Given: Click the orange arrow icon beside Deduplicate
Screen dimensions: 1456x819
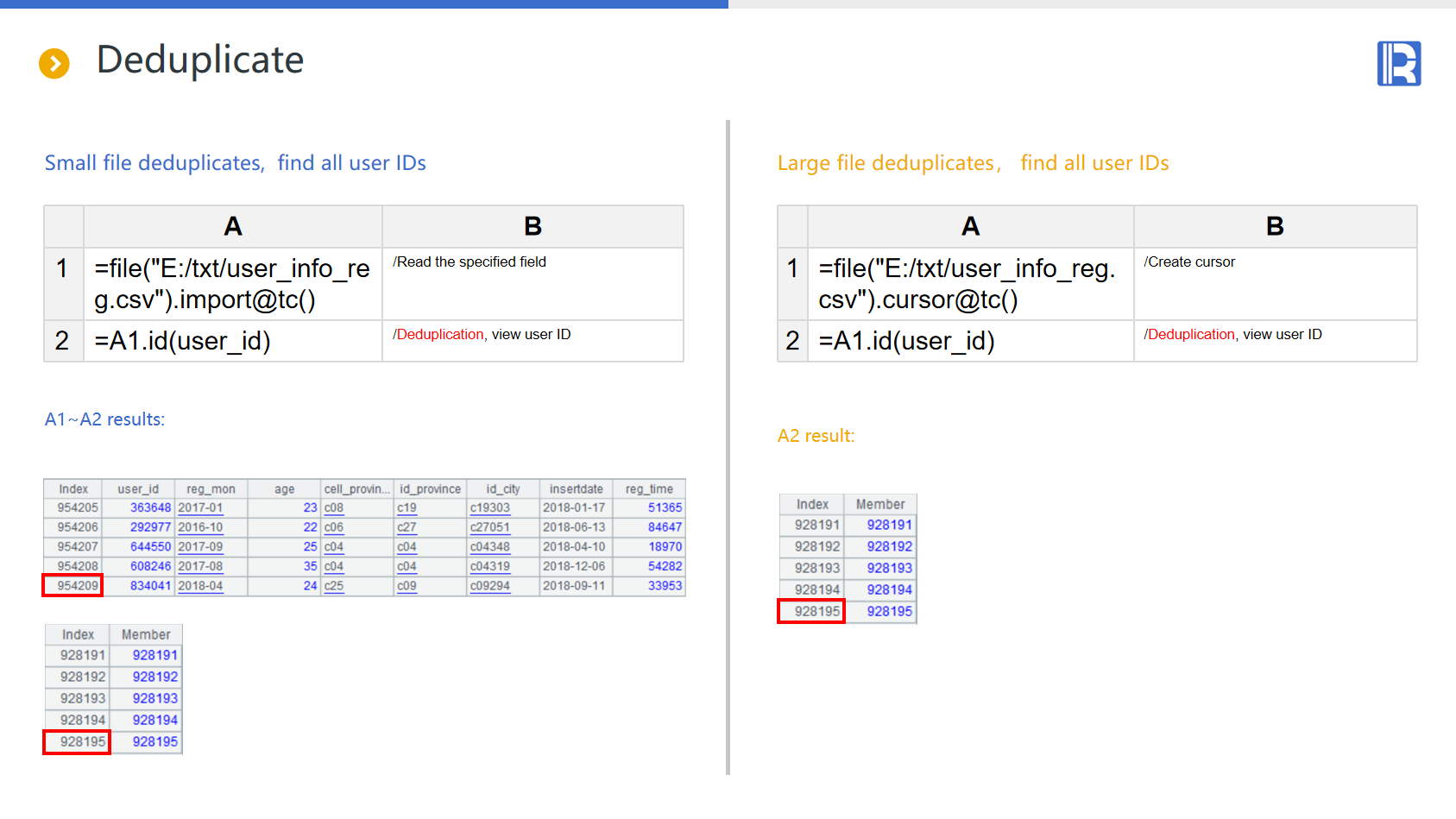Looking at the screenshot, I should 54,63.
